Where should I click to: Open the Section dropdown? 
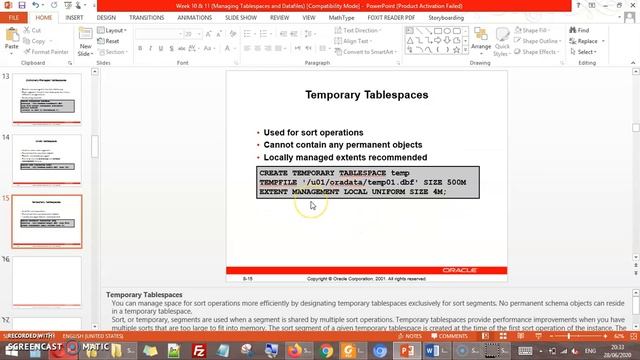point(113,52)
